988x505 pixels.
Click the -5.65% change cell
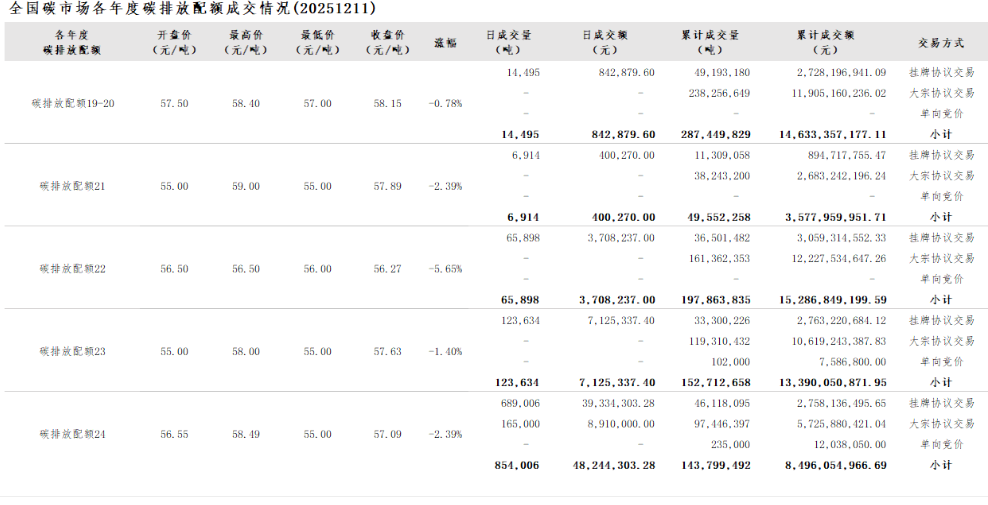pyautogui.click(x=445, y=268)
